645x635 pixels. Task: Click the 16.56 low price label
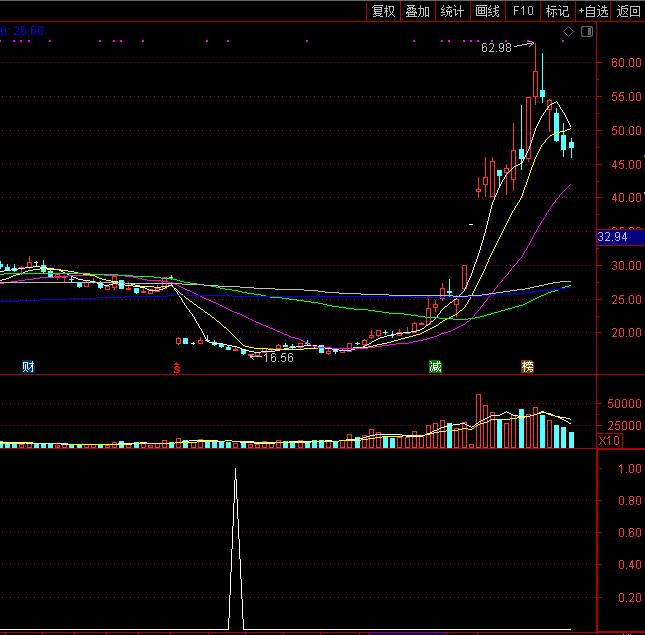(x=278, y=358)
